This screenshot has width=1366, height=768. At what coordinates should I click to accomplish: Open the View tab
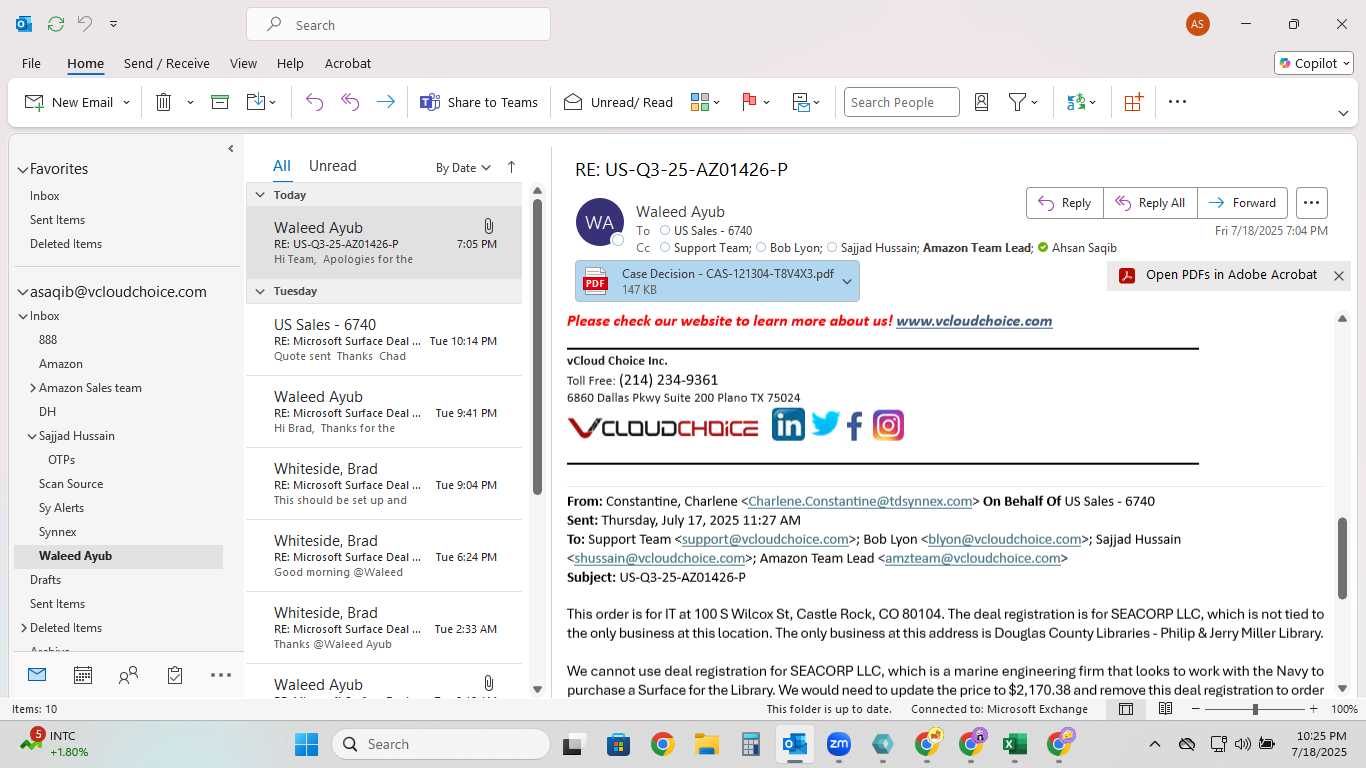(243, 63)
